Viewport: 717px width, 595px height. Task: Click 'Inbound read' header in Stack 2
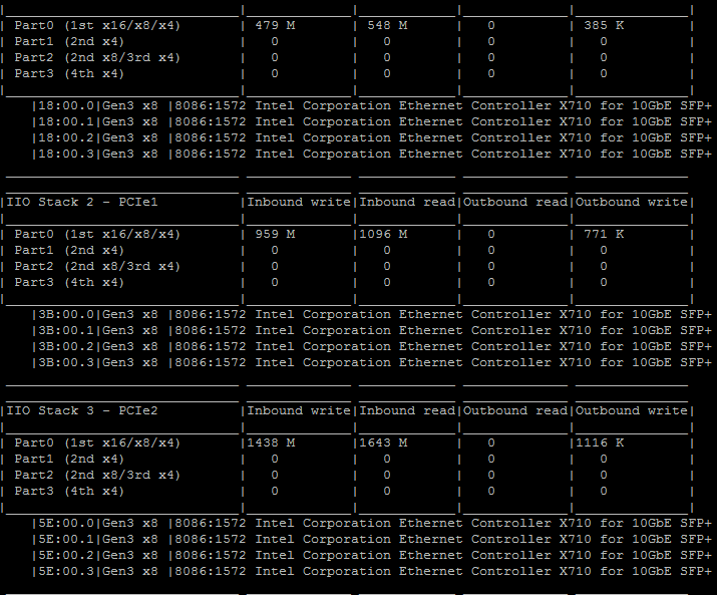(407, 202)
